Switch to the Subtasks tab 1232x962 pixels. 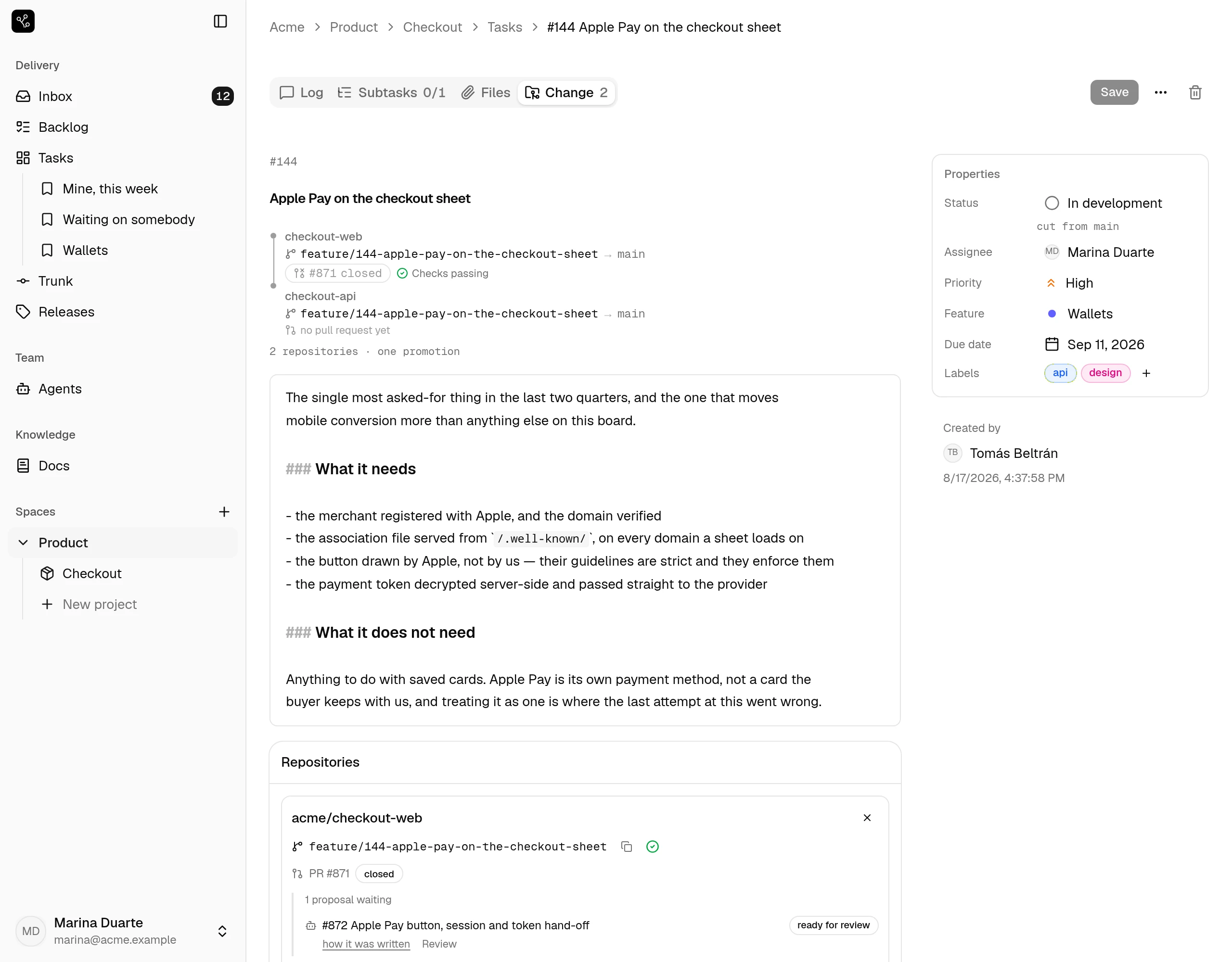click(391, 92)
